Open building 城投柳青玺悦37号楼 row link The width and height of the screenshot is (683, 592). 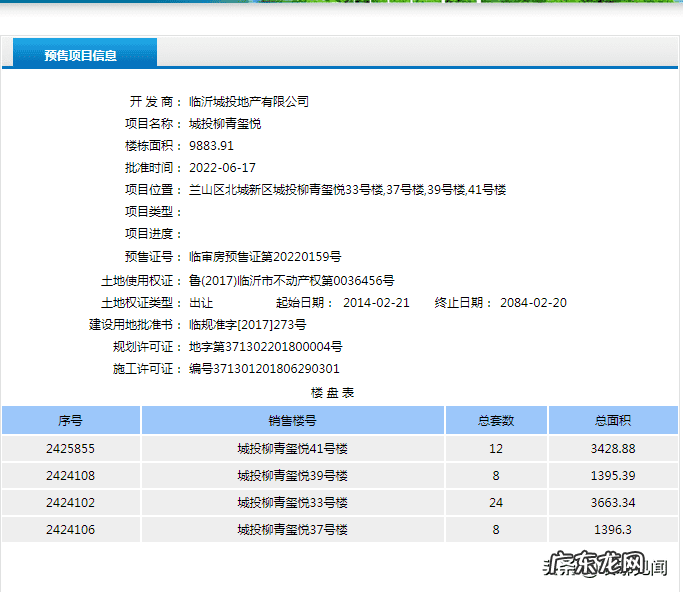(x=292, y=530)
